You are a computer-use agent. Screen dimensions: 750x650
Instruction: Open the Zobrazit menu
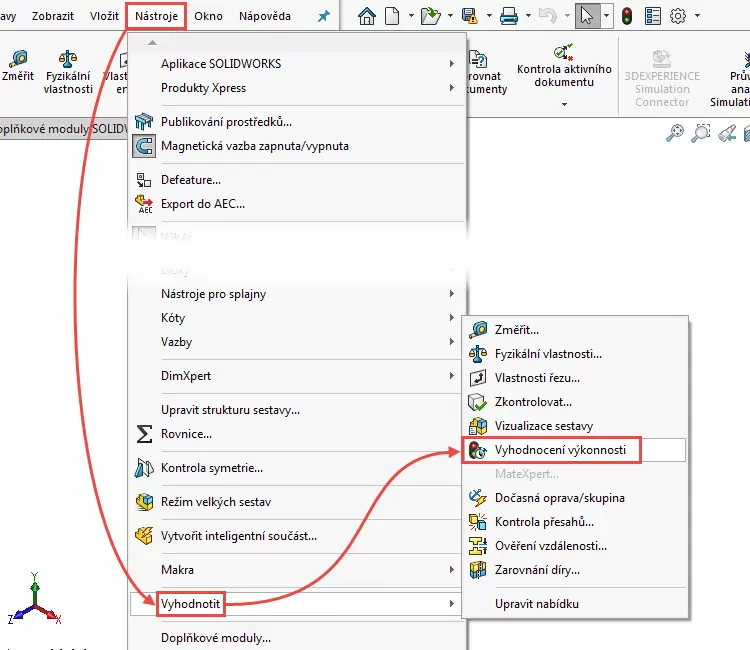53,16
